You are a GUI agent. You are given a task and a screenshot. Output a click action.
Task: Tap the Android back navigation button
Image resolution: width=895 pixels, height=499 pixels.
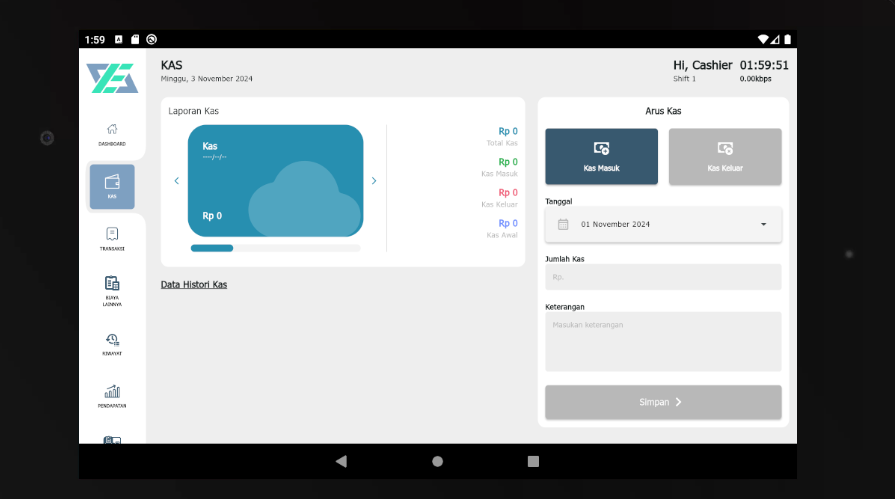[341, 461]
